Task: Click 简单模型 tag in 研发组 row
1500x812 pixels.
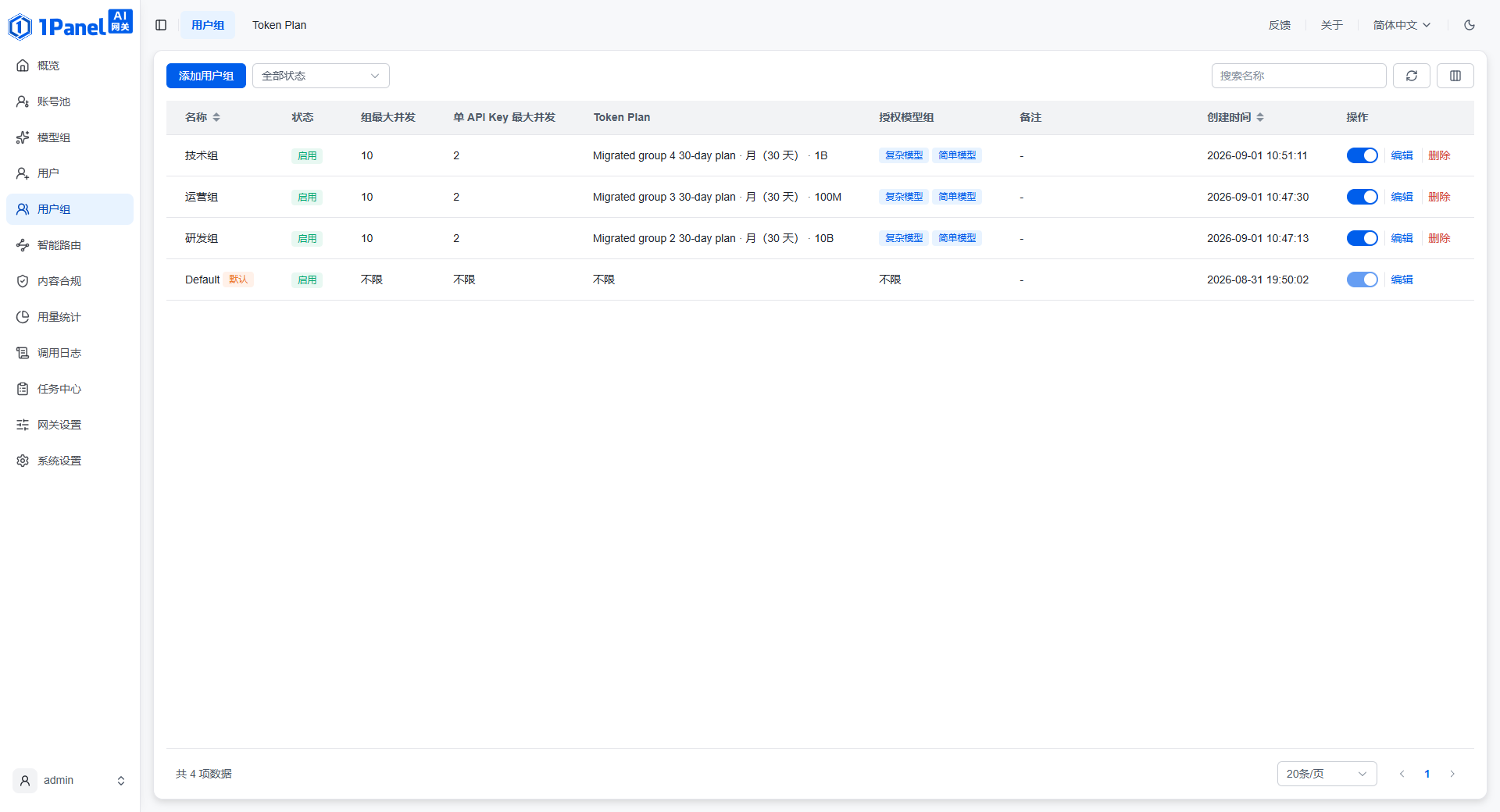Action: point(957,238)
